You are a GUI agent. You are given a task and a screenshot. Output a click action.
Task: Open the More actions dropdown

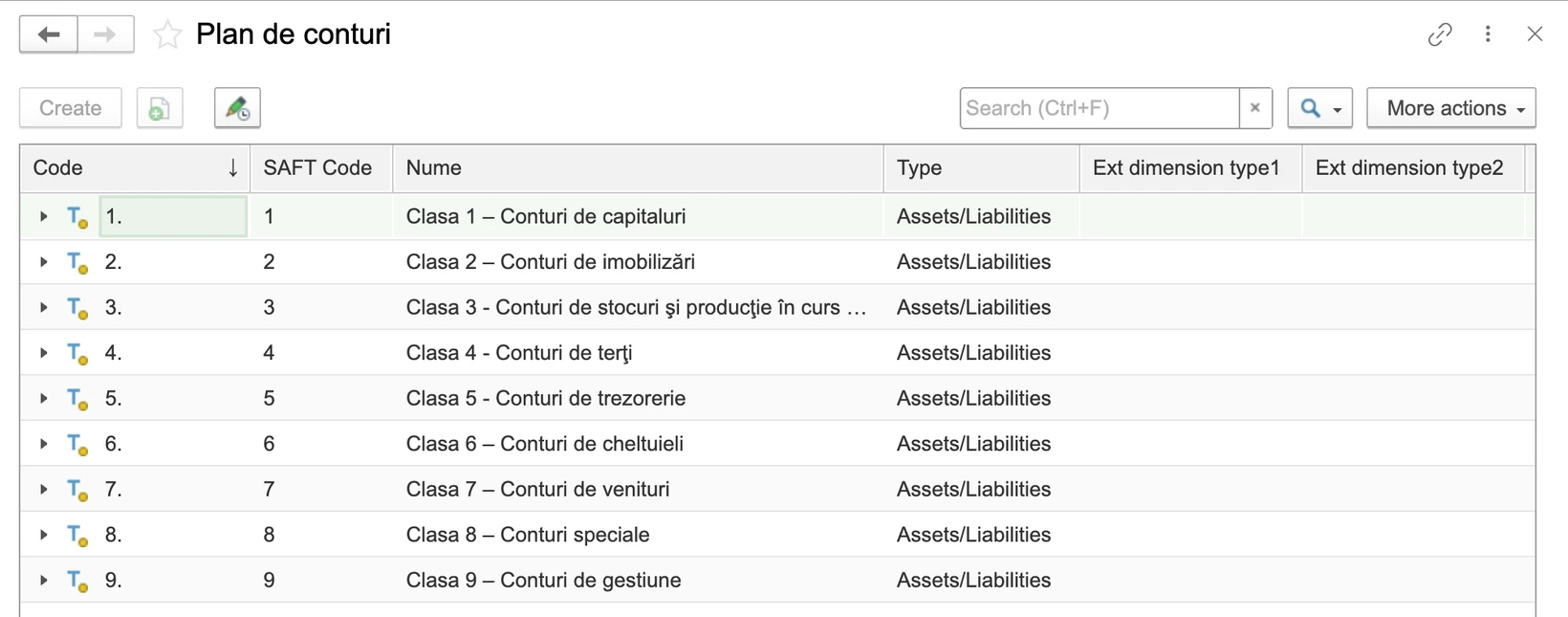(1451, 108)
